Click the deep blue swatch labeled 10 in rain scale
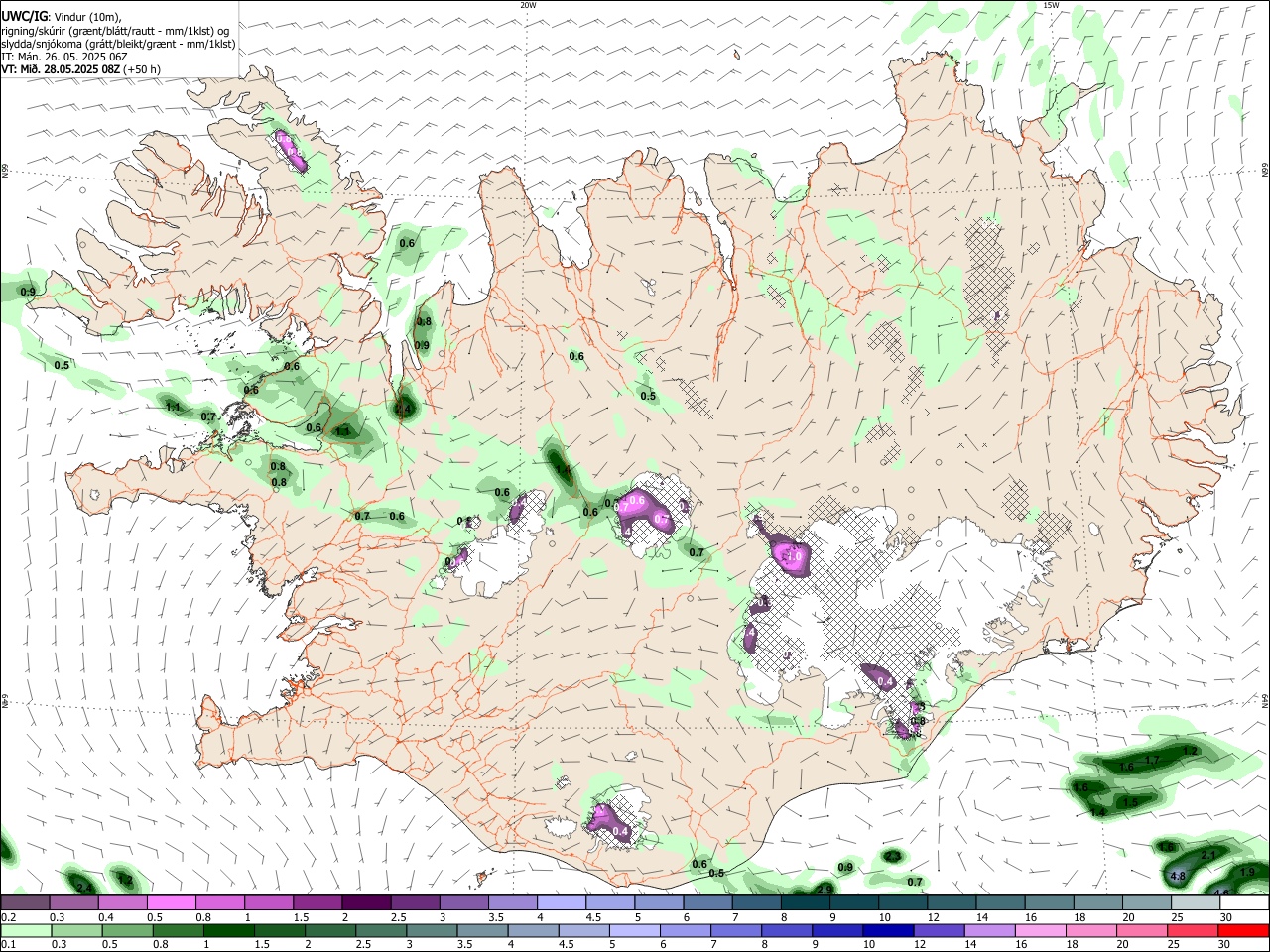 (888, 931)
